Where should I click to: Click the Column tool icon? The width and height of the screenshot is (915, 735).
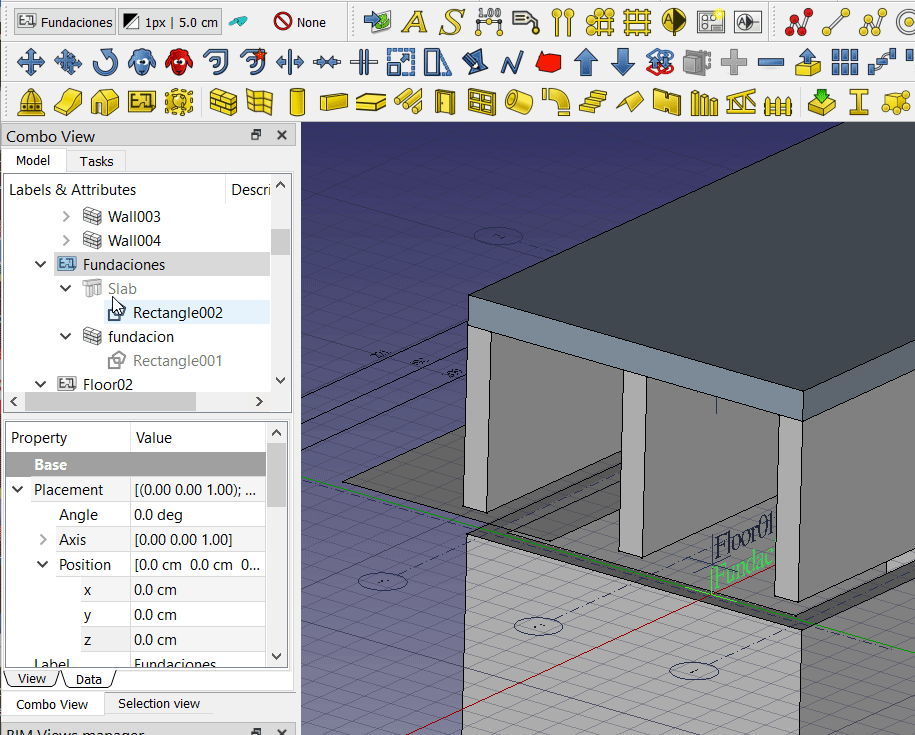[x=296, y=101]
